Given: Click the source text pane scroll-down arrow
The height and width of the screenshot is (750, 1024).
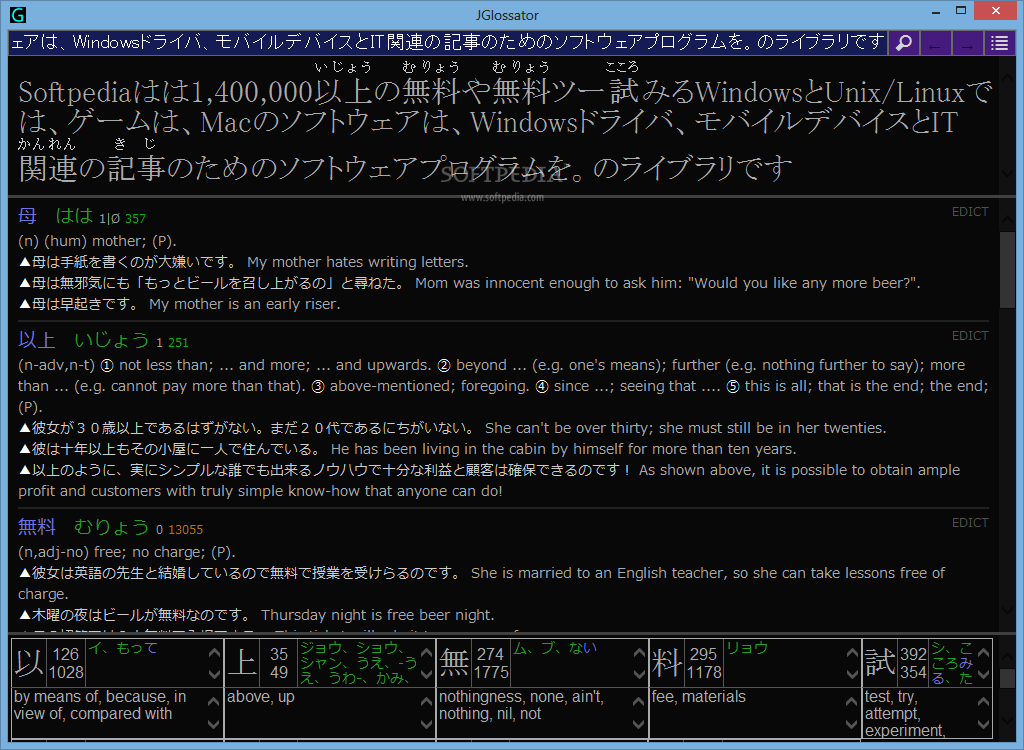Looking at the screenshot, I should pos(1007,173).
